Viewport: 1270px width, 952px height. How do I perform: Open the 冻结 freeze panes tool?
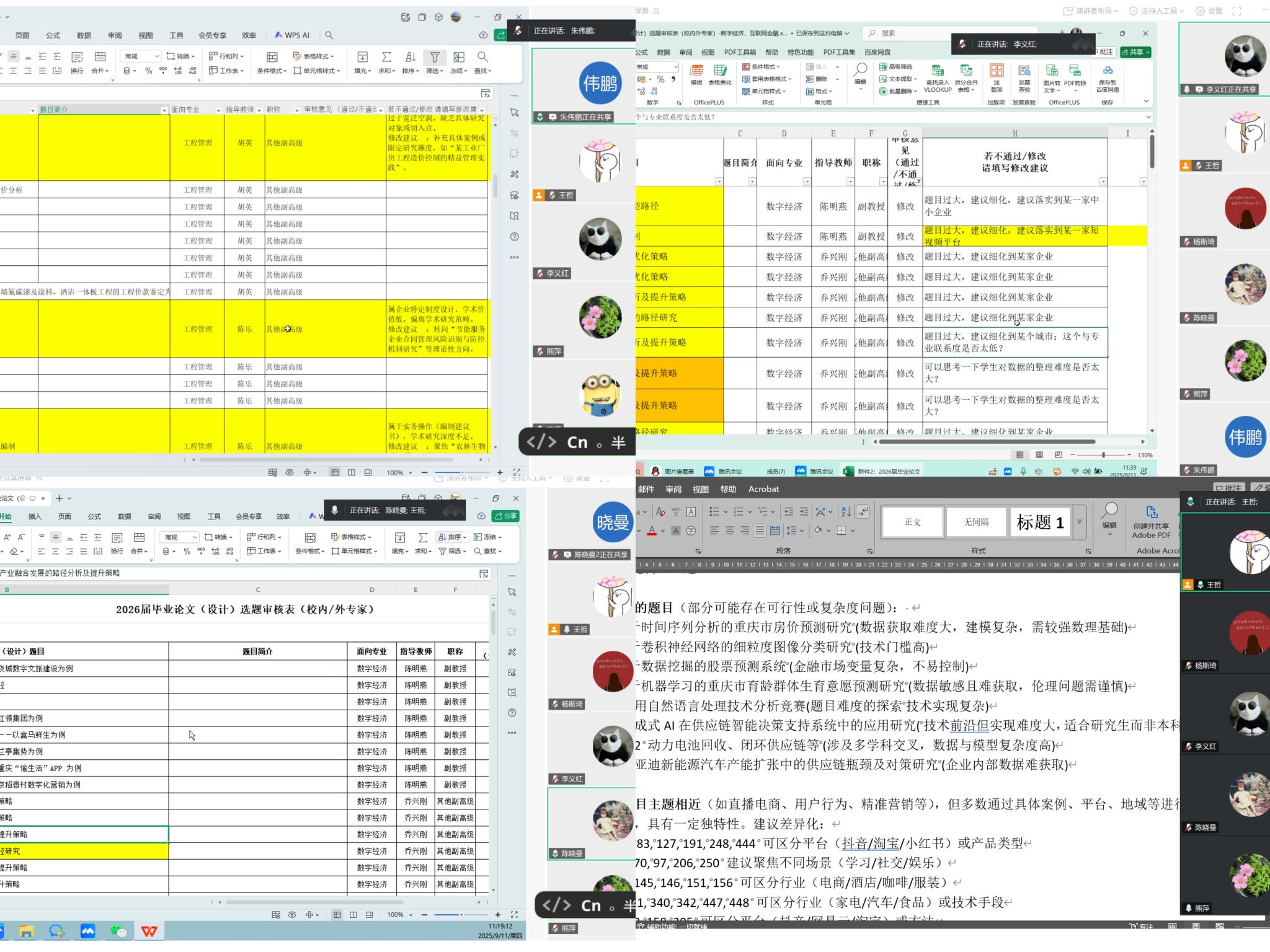click(x=458, y=58)
